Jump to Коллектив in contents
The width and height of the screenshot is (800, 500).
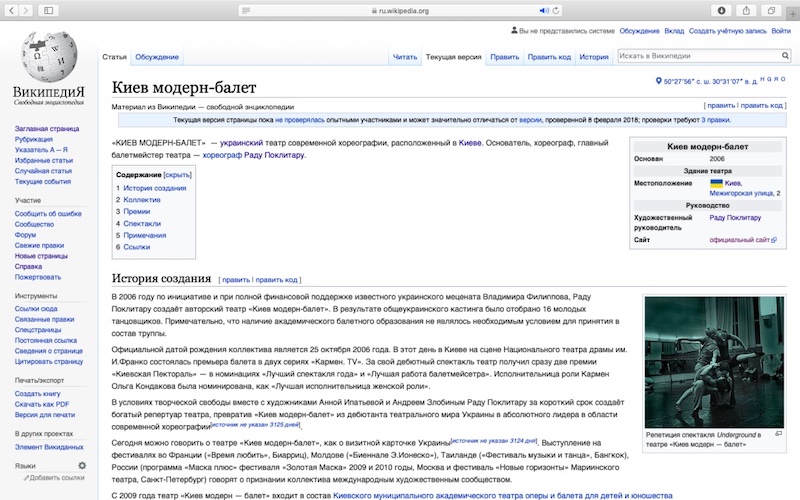pyautogui.click(x=142, y=199)
